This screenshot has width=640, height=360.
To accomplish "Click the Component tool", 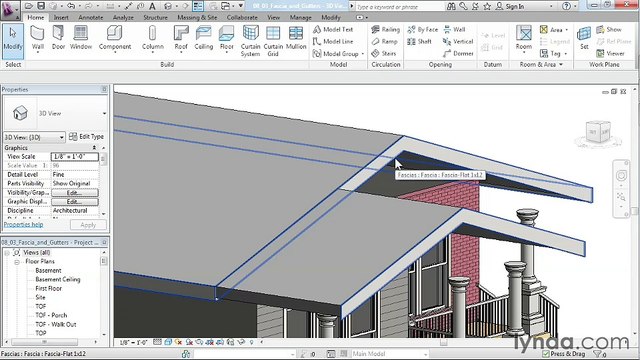I will click(x=115, y=38).
